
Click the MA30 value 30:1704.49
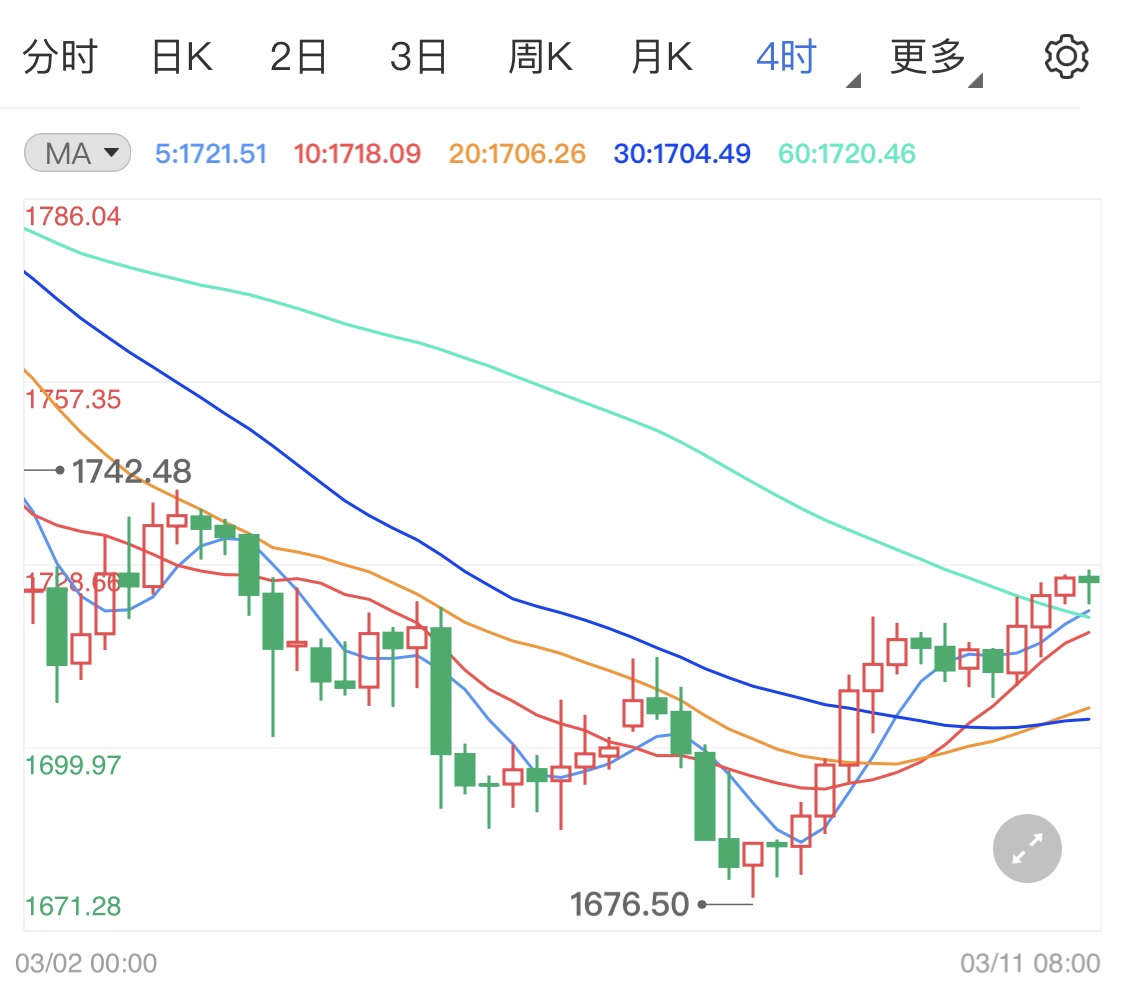coord(682,154)
